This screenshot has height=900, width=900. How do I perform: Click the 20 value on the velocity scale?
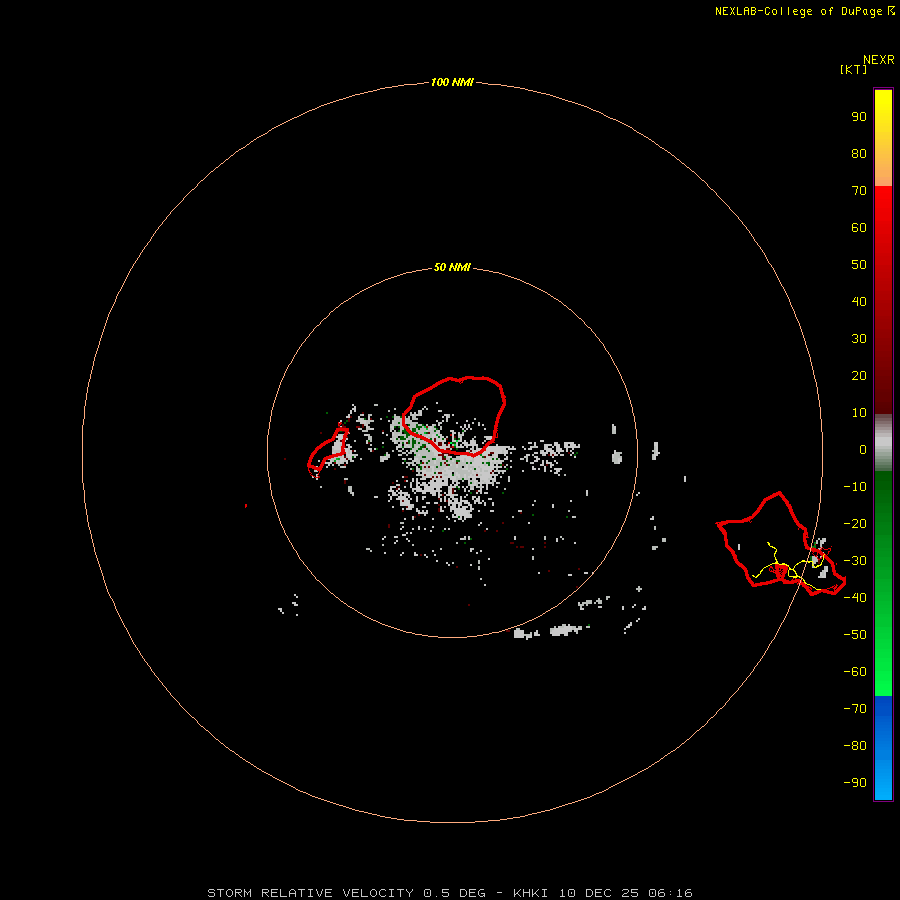coord(859,375)
